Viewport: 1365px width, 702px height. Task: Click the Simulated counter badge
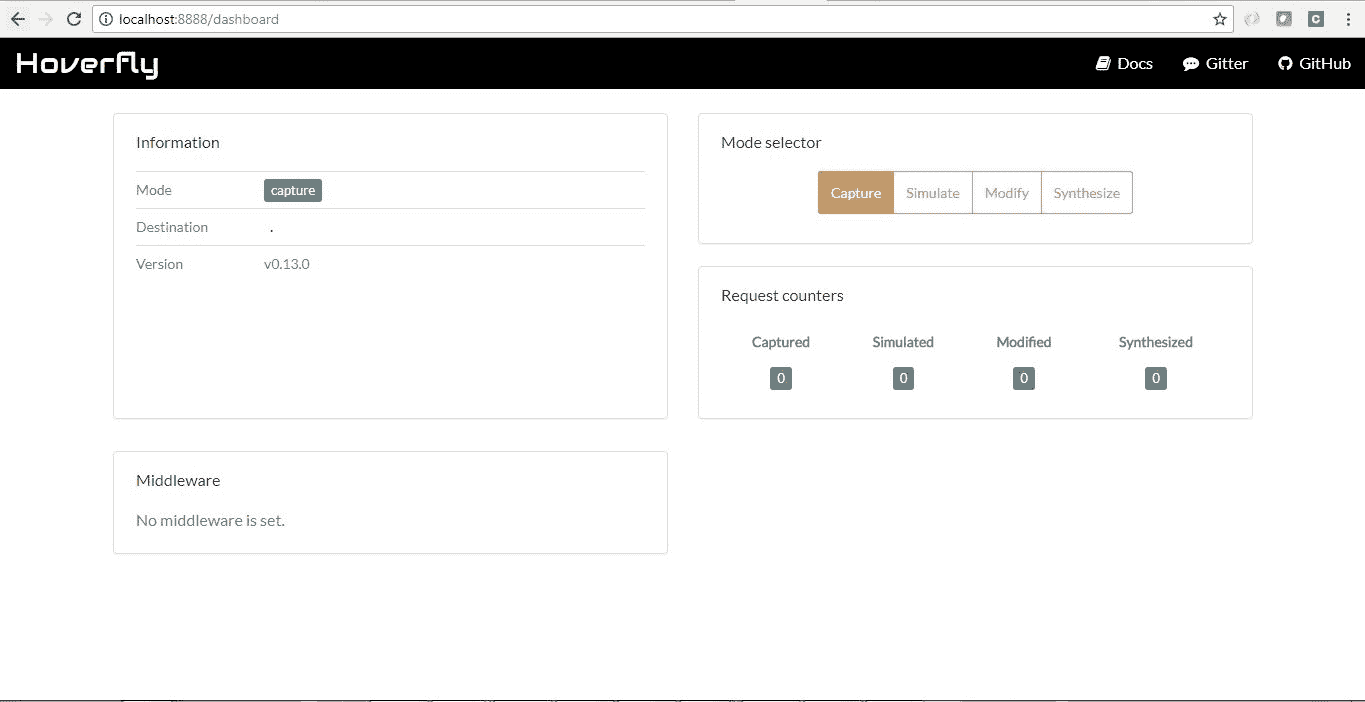(903, 378)
